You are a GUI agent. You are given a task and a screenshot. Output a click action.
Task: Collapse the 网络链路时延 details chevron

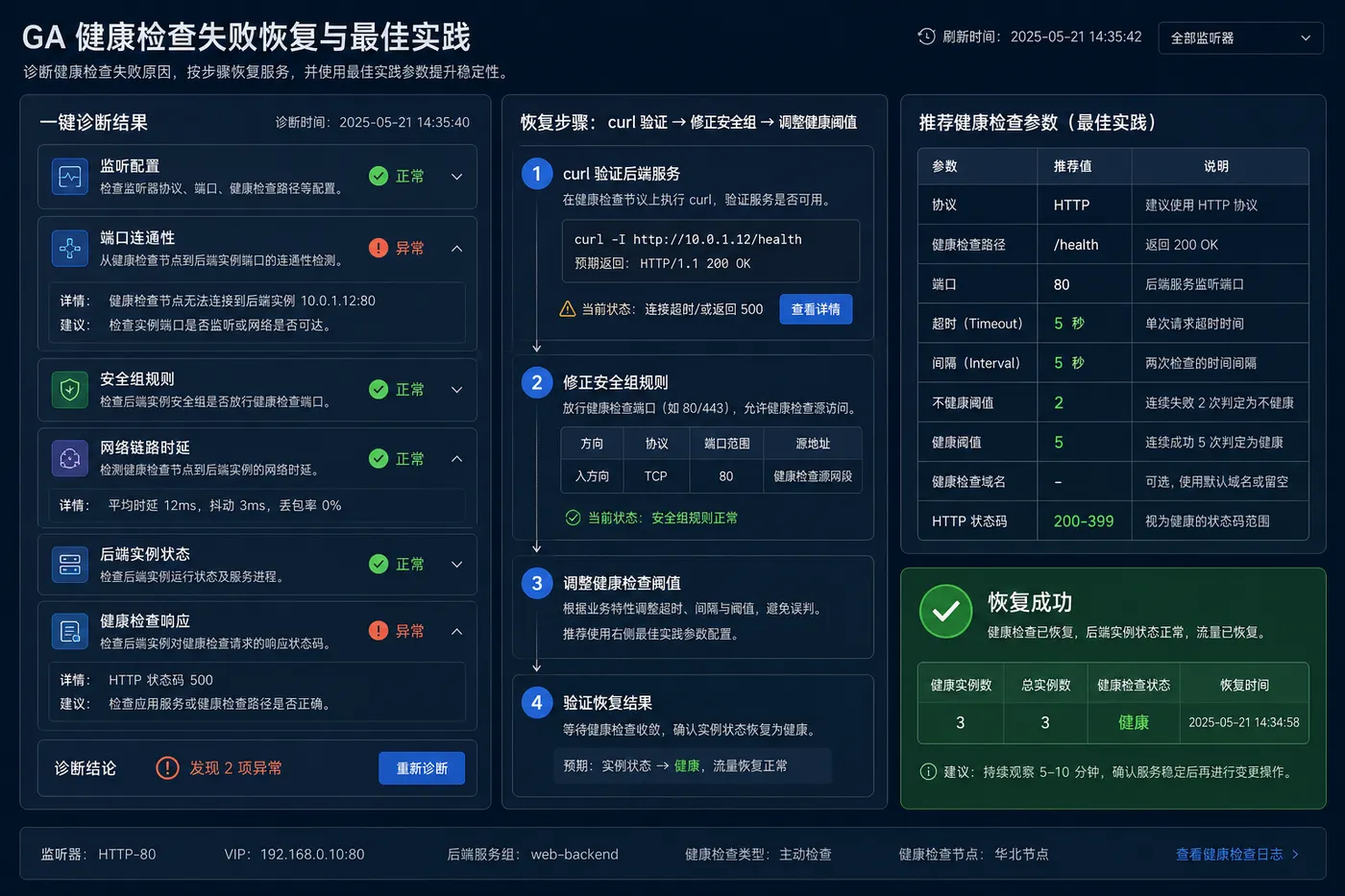coord(457,459)
